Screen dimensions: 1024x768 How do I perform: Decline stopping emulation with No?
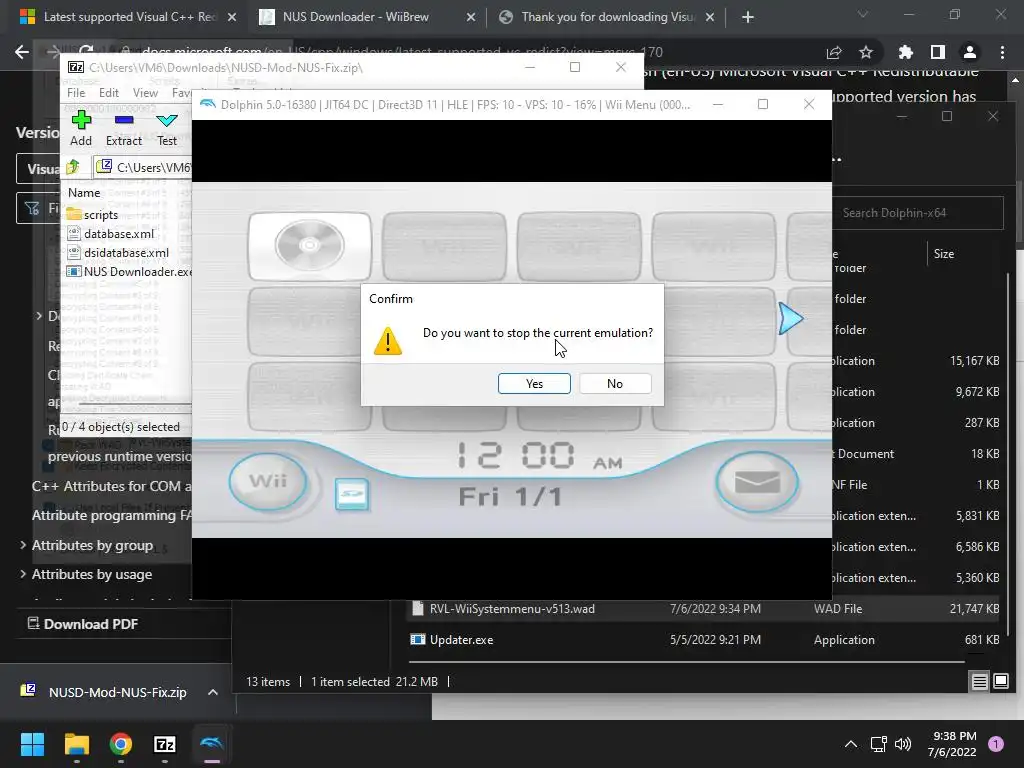pos(615,383)
